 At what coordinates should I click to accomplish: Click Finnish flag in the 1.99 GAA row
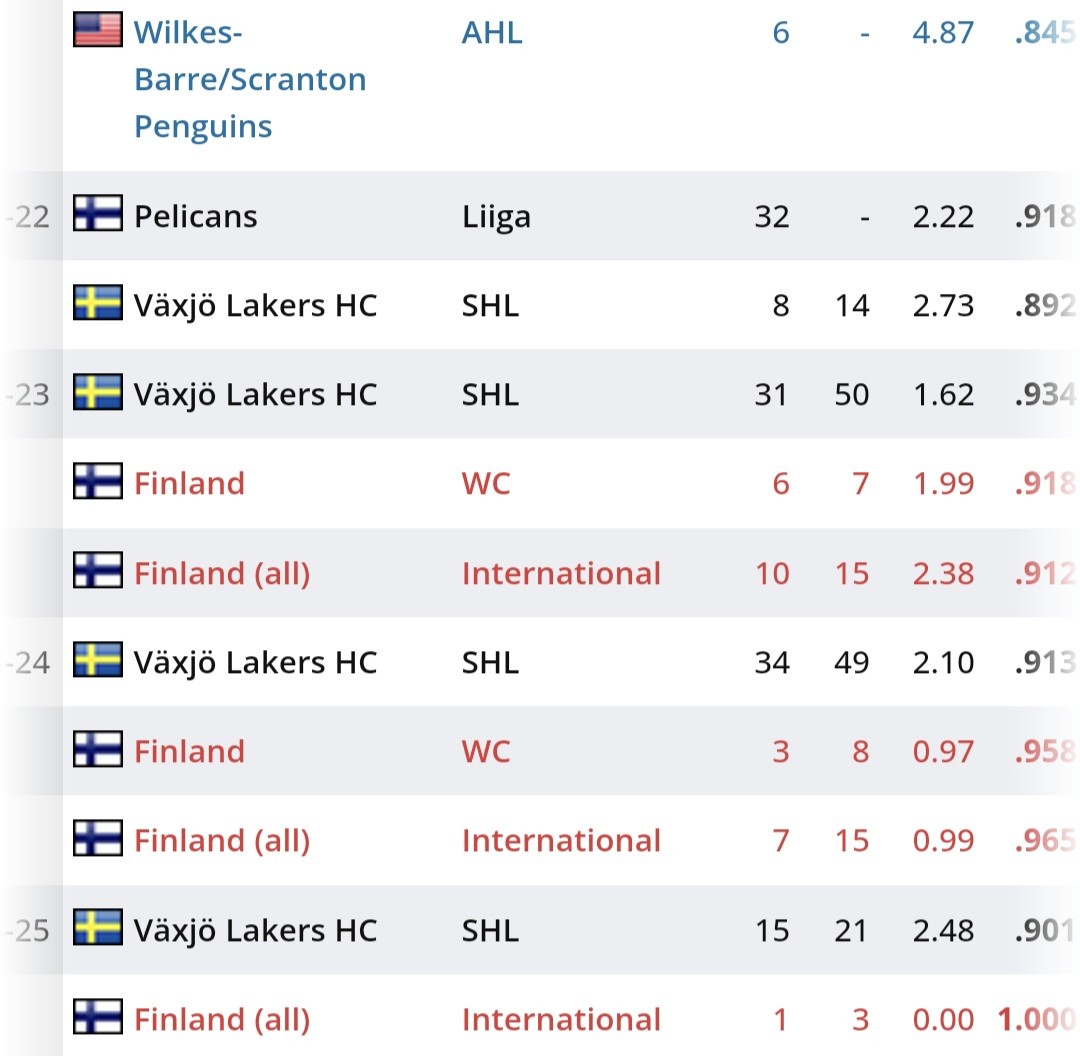tap(98, 482)
